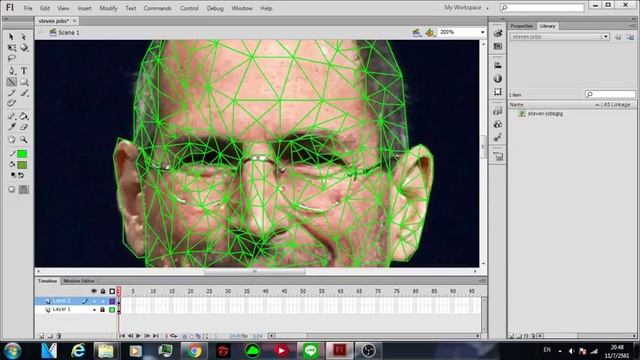Toggle lock all layers header icon
640x360 pixels.
tap(103, 291)
